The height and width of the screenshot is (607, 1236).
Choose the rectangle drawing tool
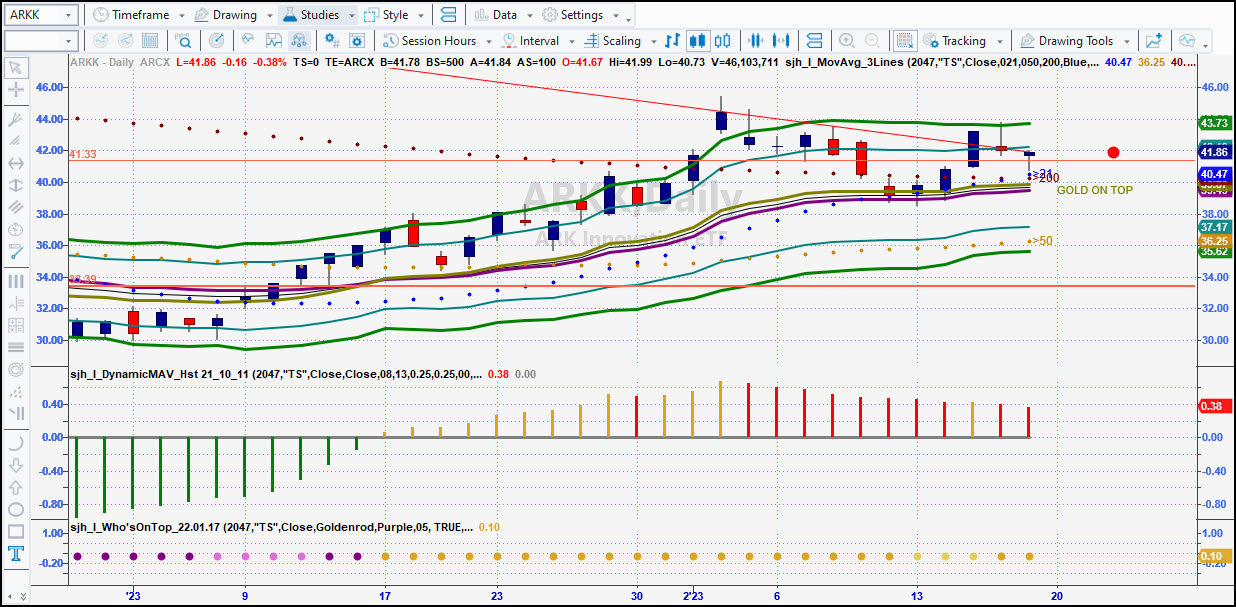[x=16, y=531]
